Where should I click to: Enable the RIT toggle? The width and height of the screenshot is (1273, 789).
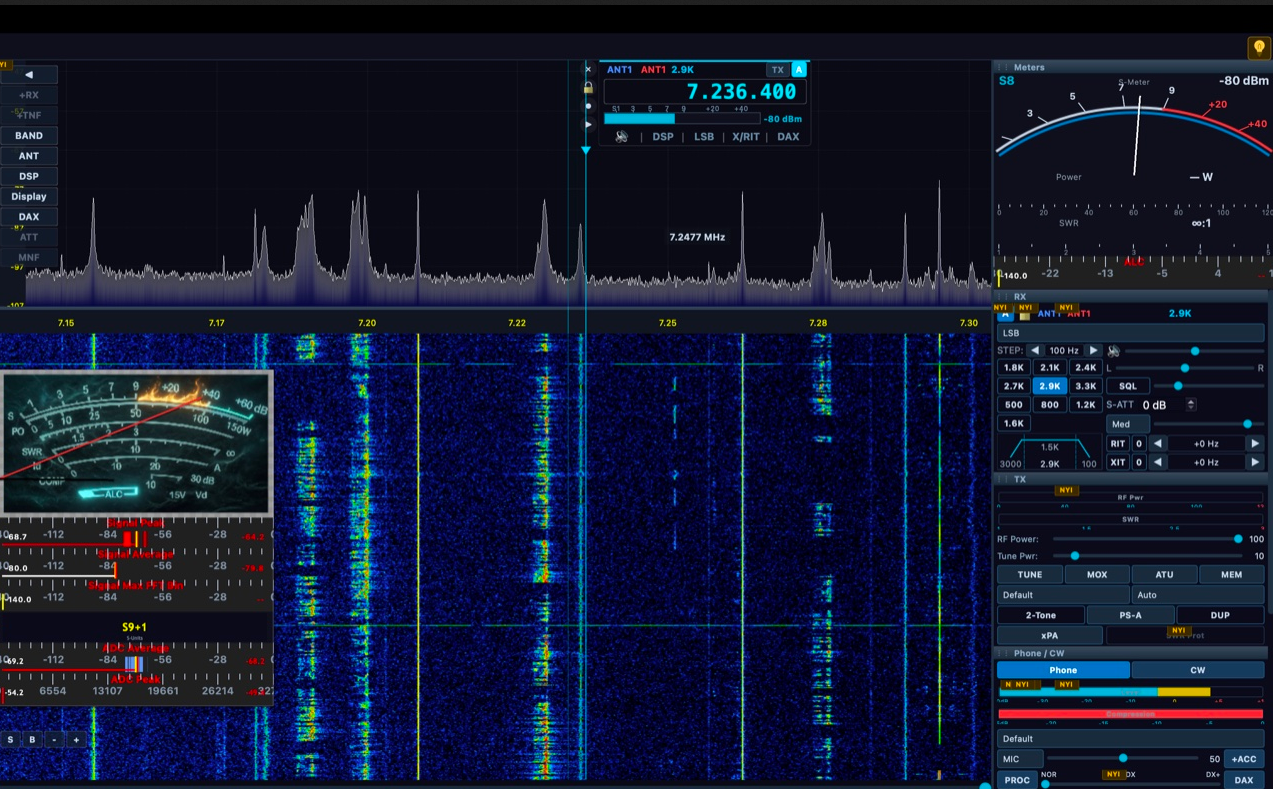click(x=1117, y=444)
